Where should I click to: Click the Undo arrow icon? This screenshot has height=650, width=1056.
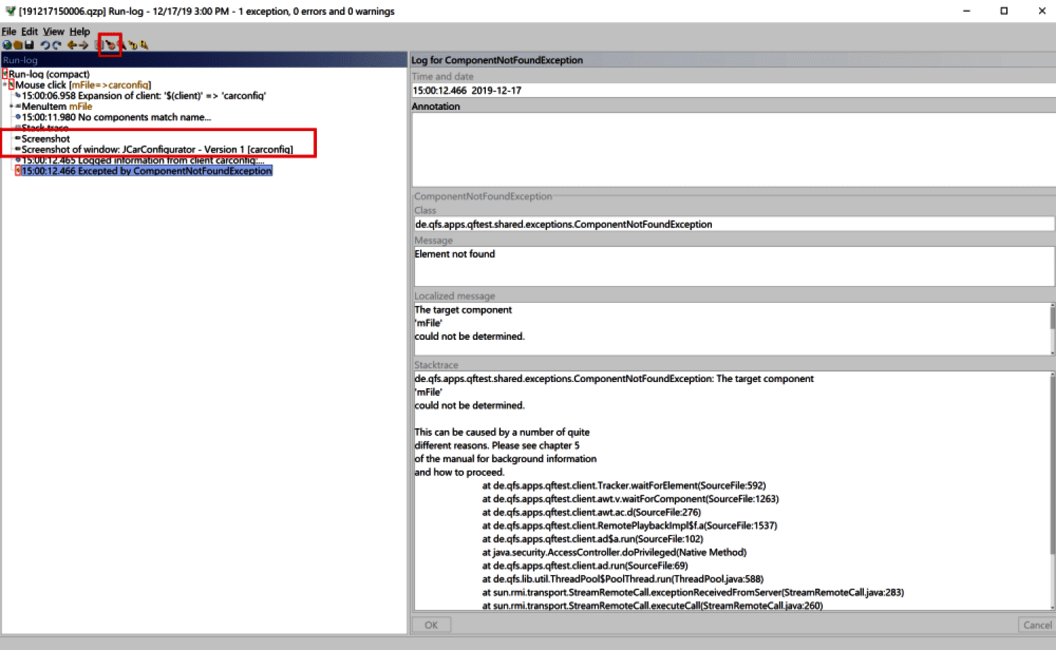tap(47, 45)
